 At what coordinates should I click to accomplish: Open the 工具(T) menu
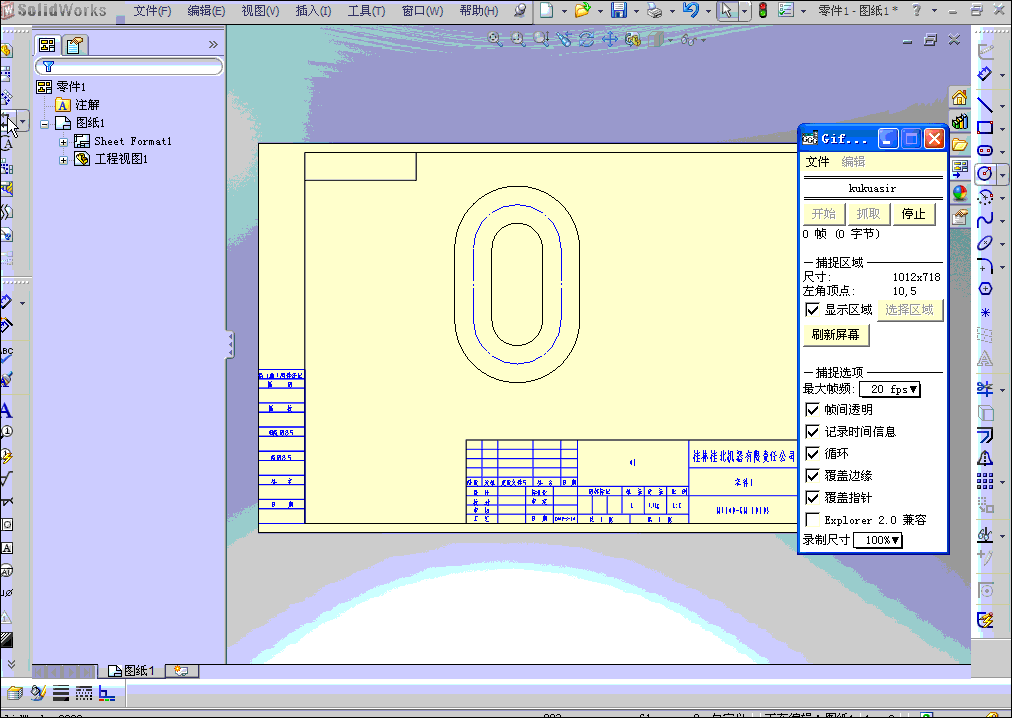pos(367,11)
